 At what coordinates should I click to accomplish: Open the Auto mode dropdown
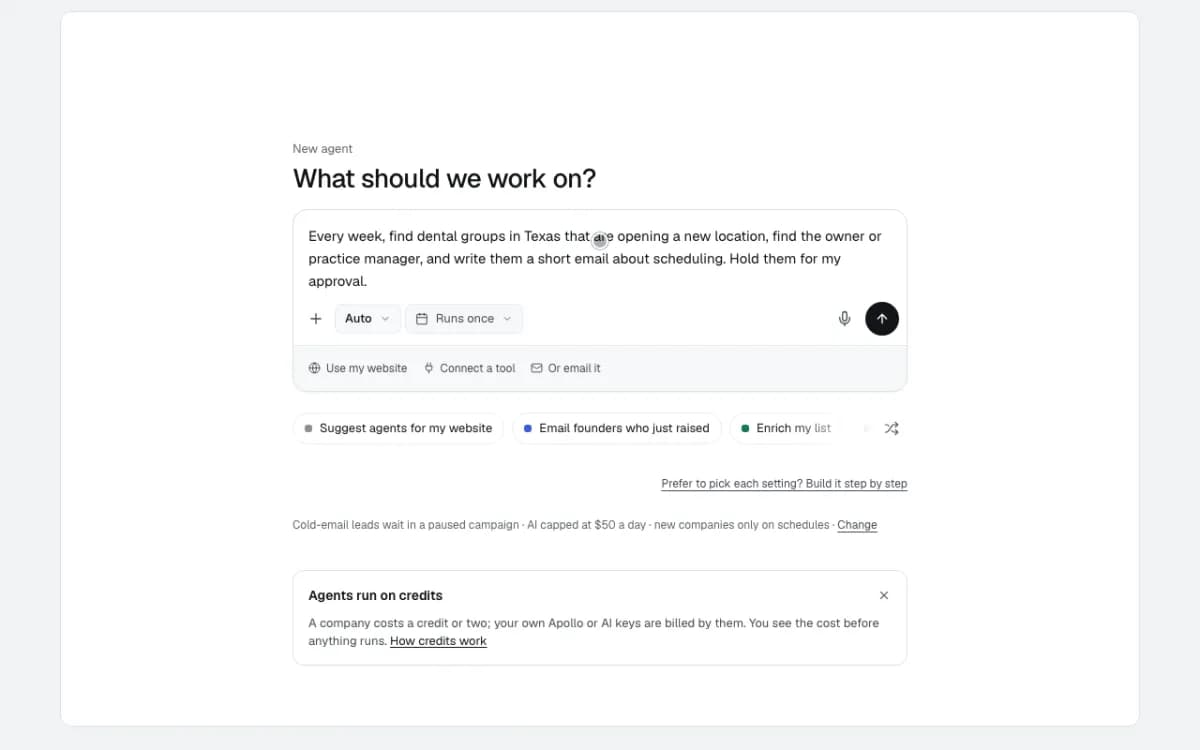pos(368,319)
